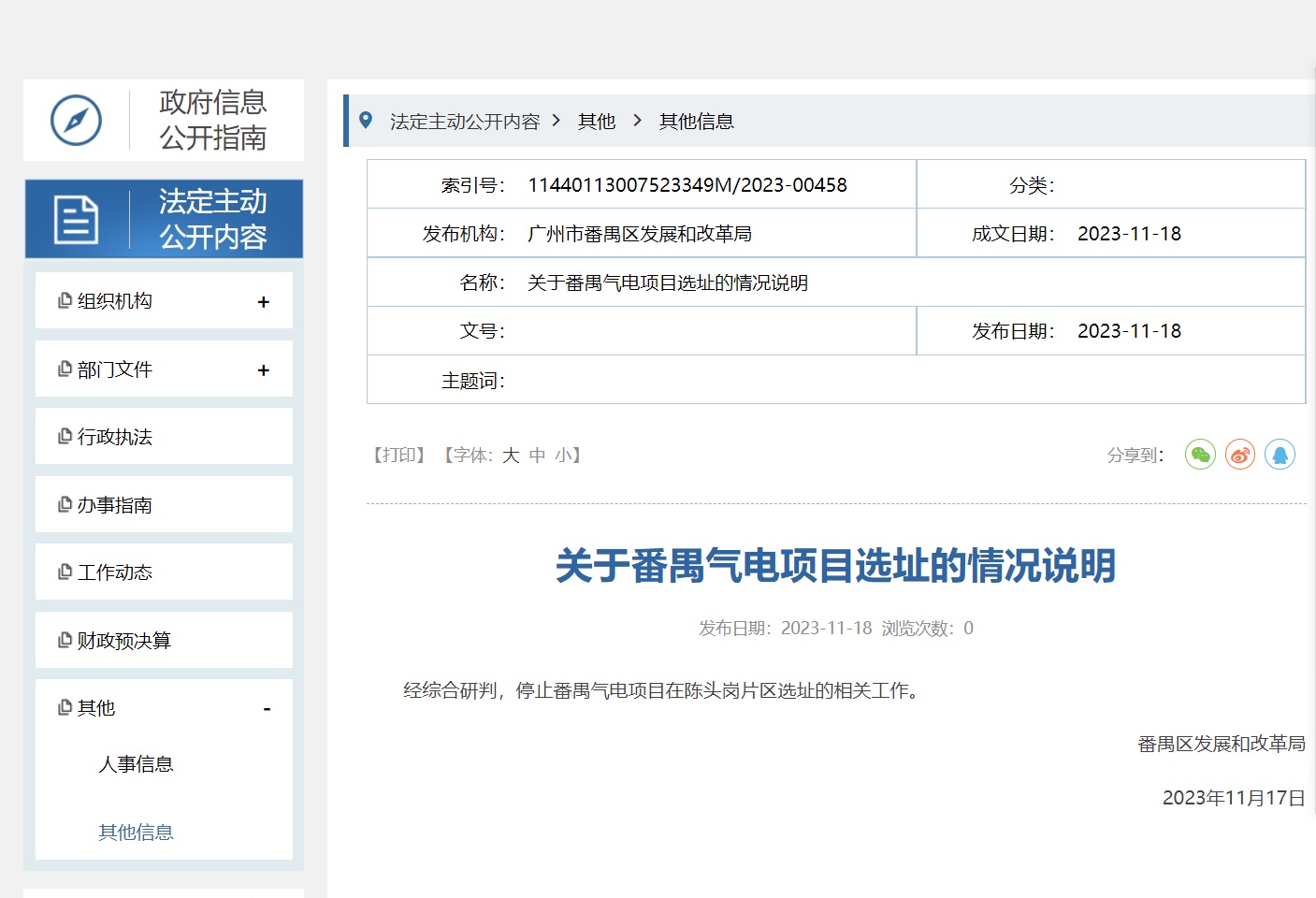Click the compass icon for the government information guide
Image resolution: width=1316 pixels, height=898 pixels.
click(x=76, y=121)
